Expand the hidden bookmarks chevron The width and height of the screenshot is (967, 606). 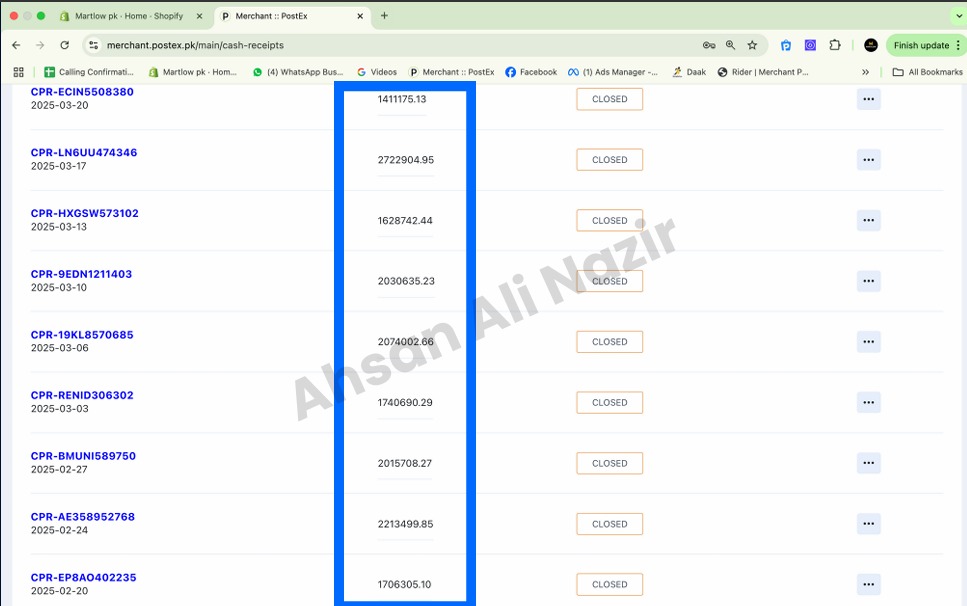(x=865, y=72)
